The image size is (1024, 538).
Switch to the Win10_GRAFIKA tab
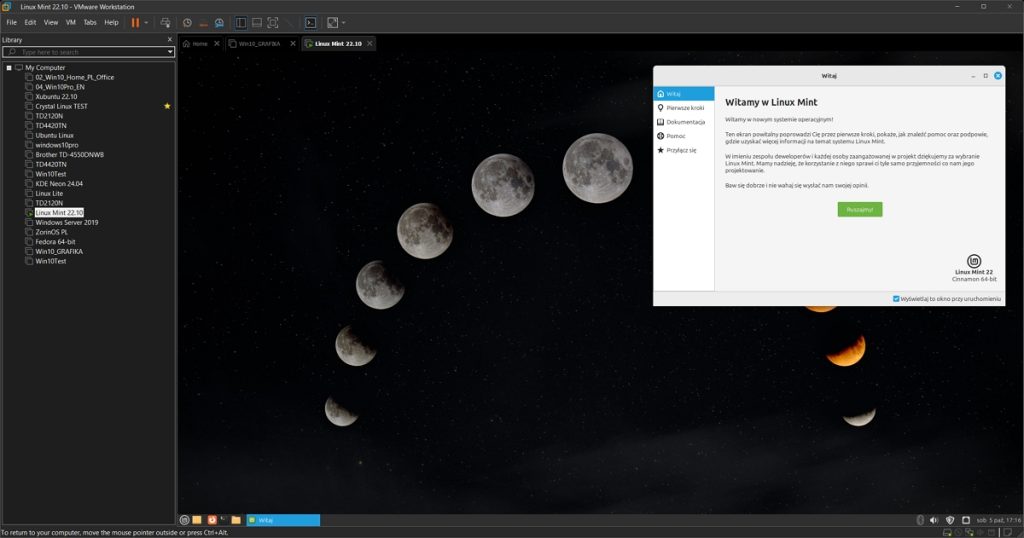pyautogui.click(x=258, y=44)
